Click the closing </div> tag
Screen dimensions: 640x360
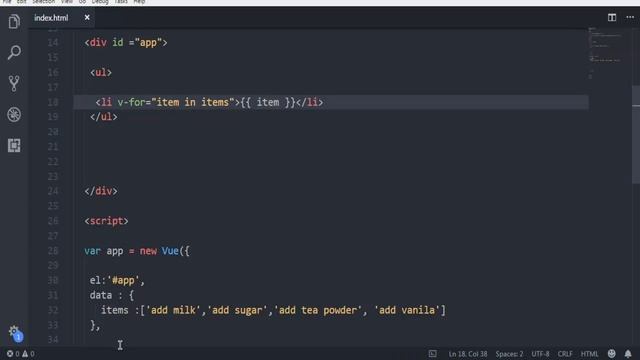coord(101,191)
